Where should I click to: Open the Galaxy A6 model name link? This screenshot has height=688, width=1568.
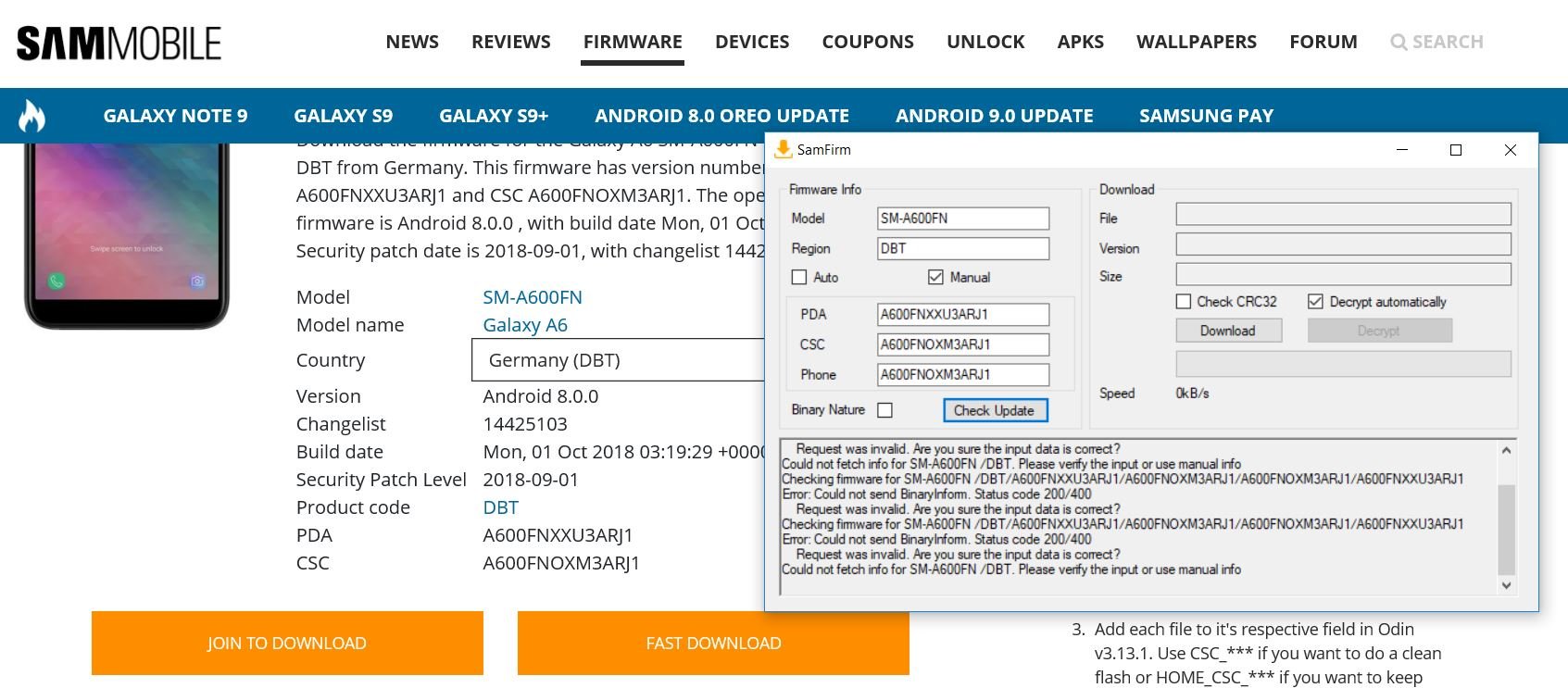525,325
